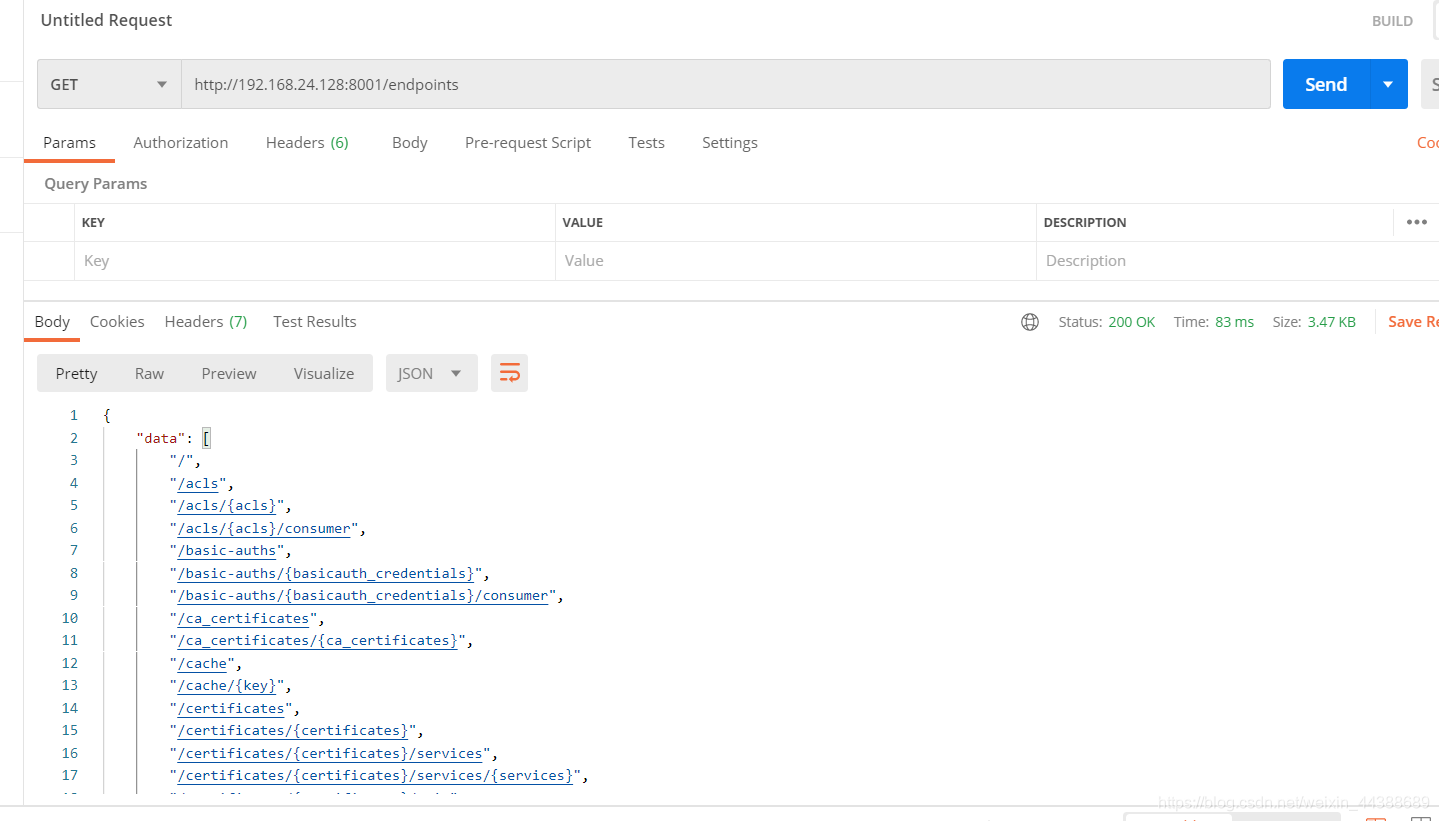1439x821 pixels.
Task: Open the /basic-auths/{basicauth_credentials} link on line 8
Action: 326,573
